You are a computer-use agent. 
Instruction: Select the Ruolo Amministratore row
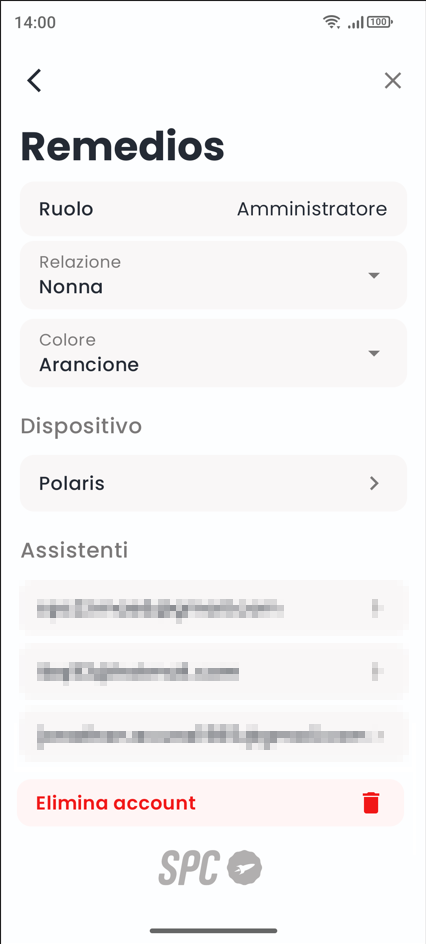click(213, 209)
